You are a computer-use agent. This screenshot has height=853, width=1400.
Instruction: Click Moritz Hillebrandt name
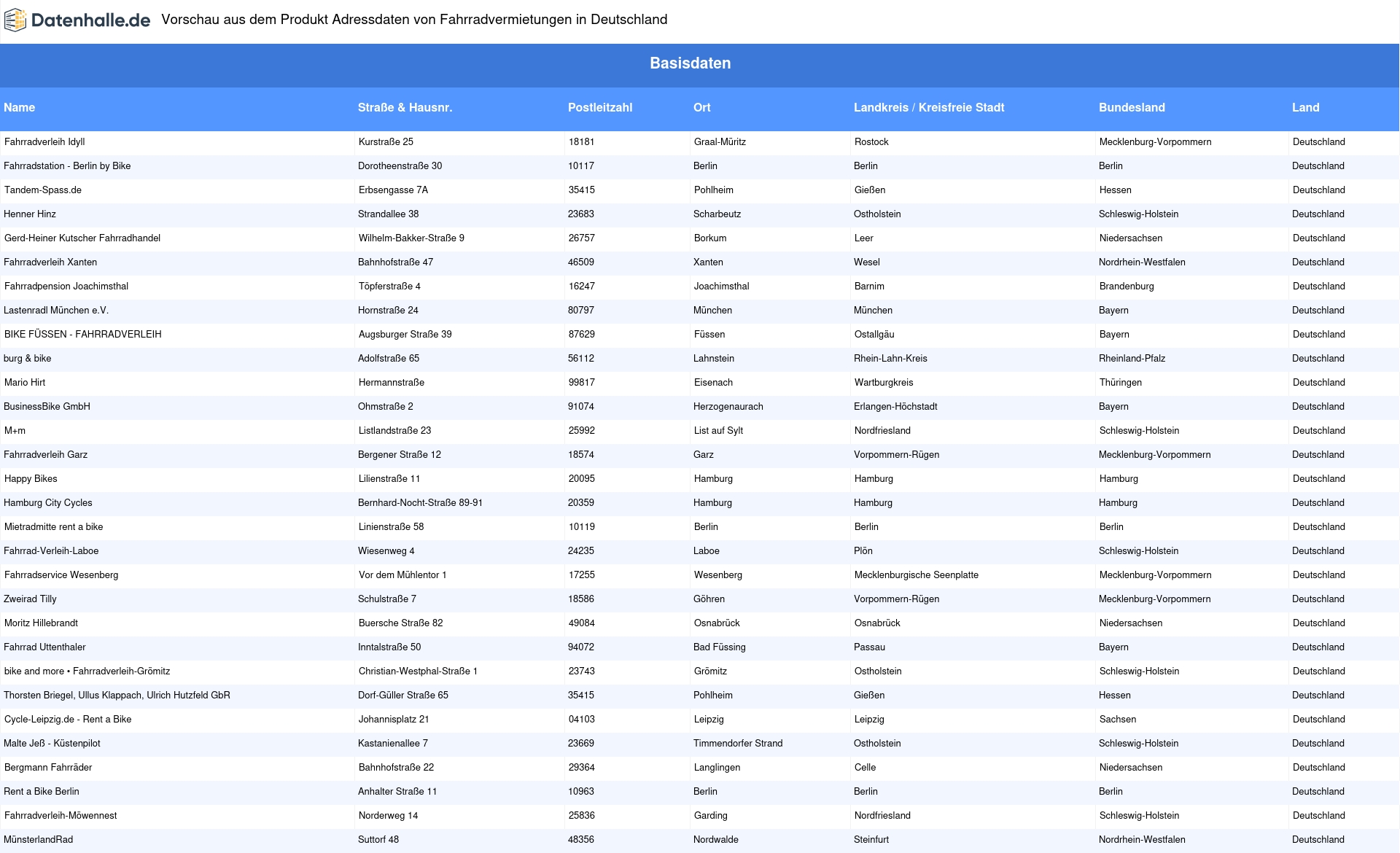pos(41,623)
